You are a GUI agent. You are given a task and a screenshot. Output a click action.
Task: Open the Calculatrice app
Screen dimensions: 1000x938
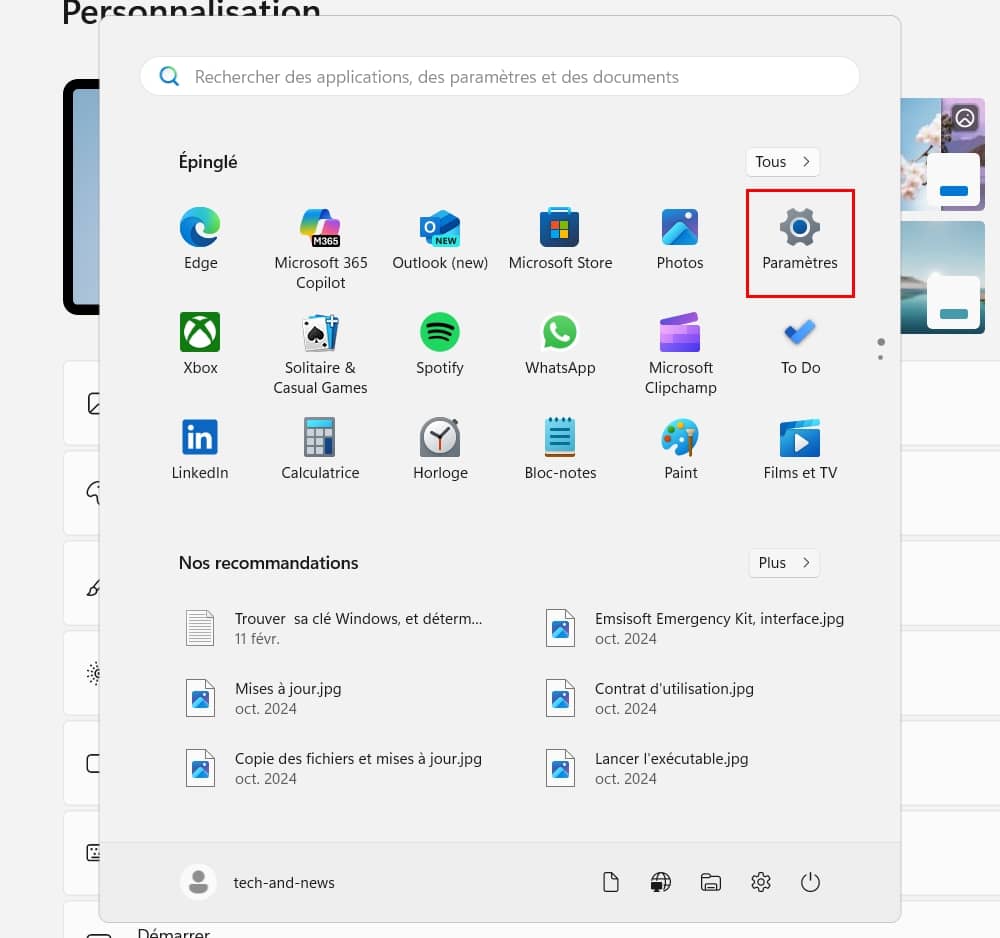click(320, 449)
